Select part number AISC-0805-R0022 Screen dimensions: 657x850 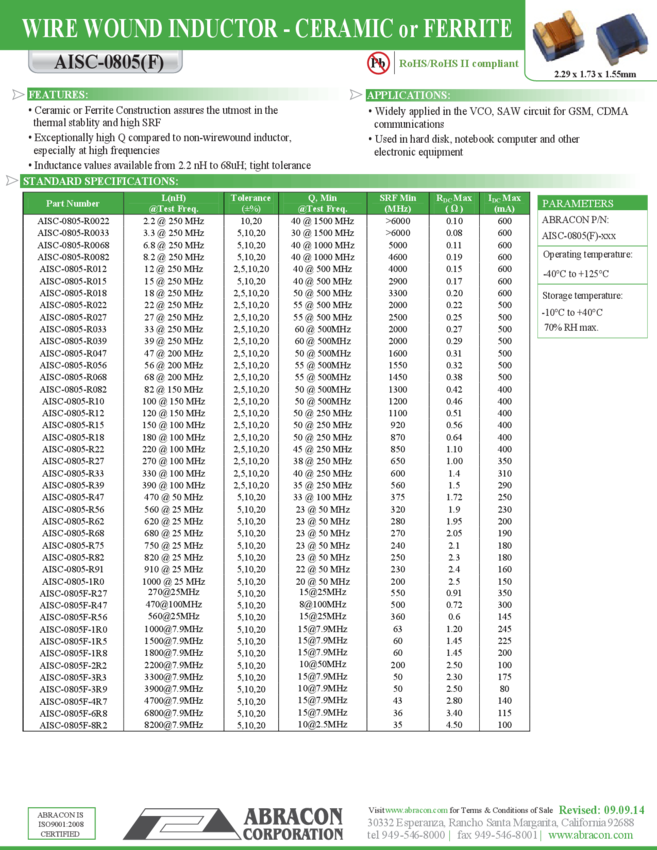click(x=73, y=221)
